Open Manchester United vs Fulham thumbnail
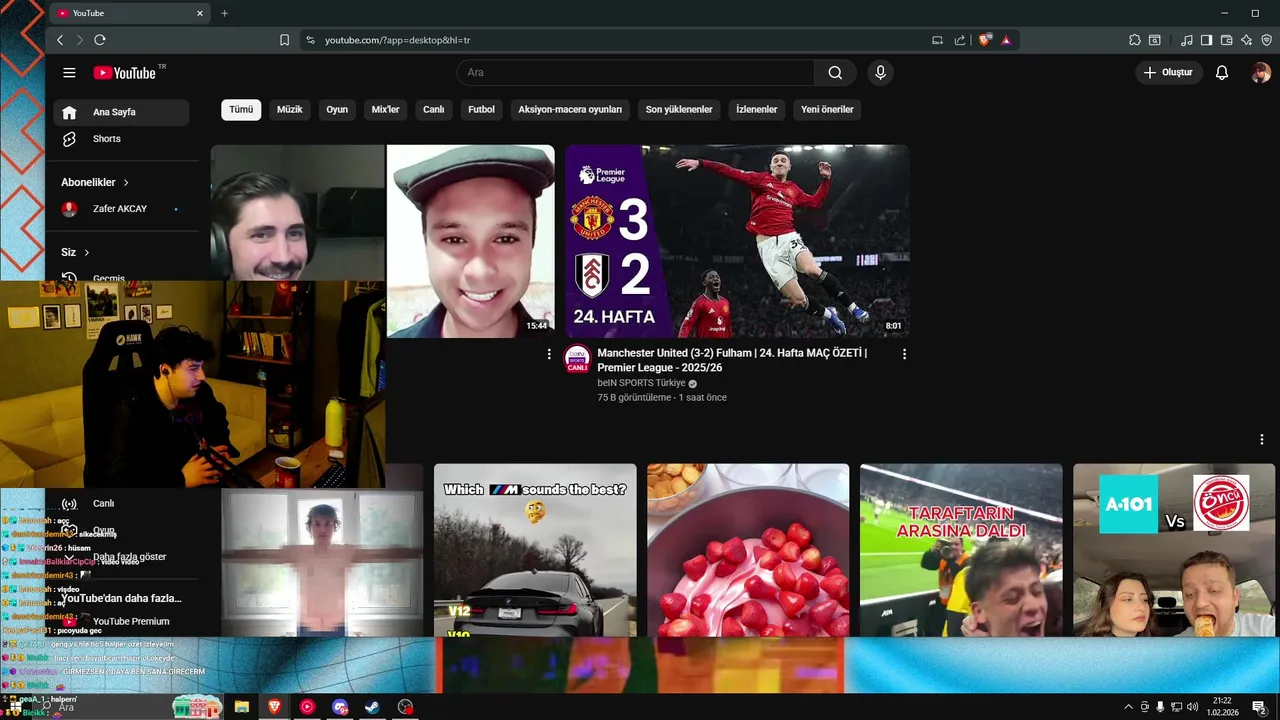 coord(737,241)
